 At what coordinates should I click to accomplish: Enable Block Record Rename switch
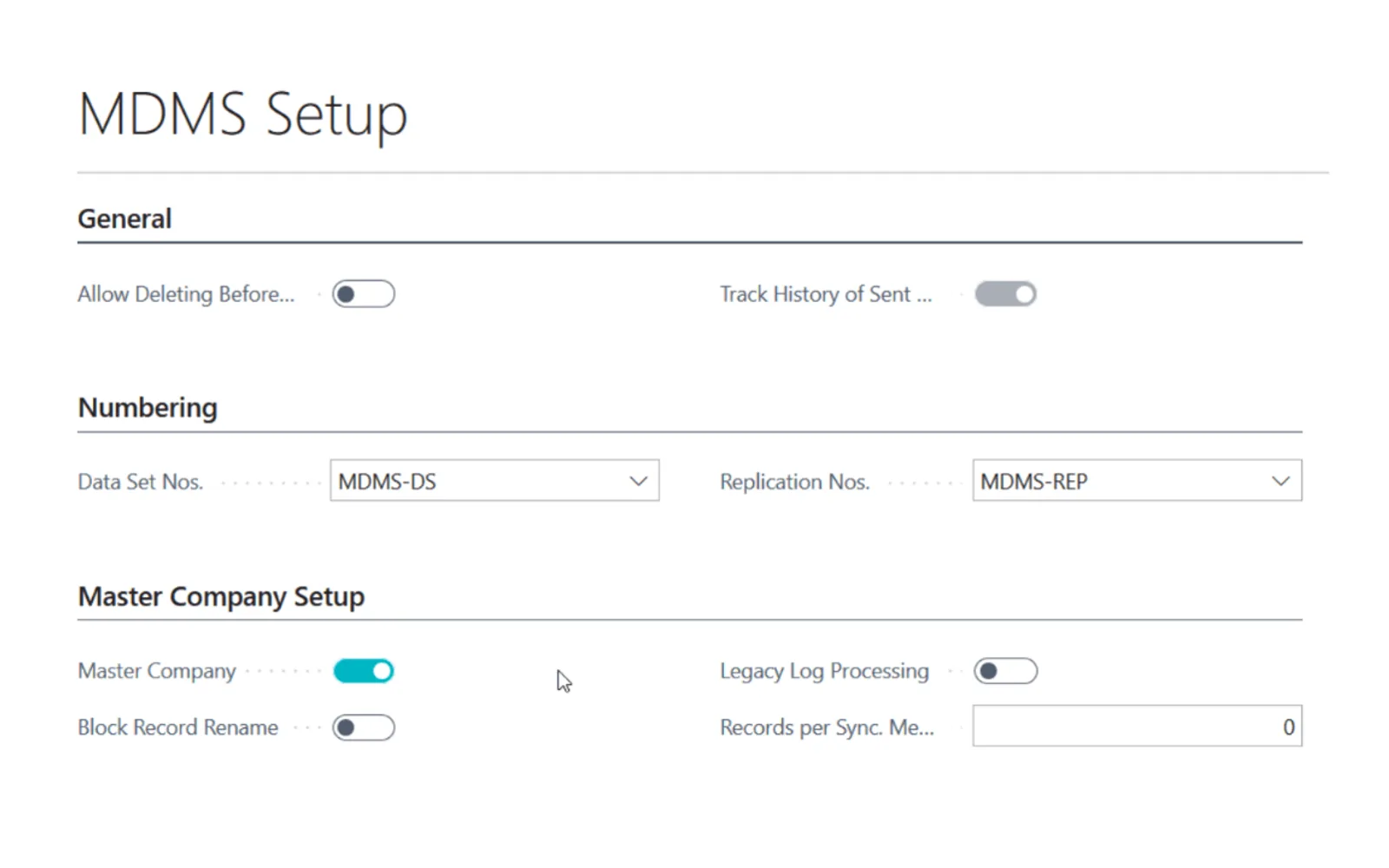click(364, 727)
